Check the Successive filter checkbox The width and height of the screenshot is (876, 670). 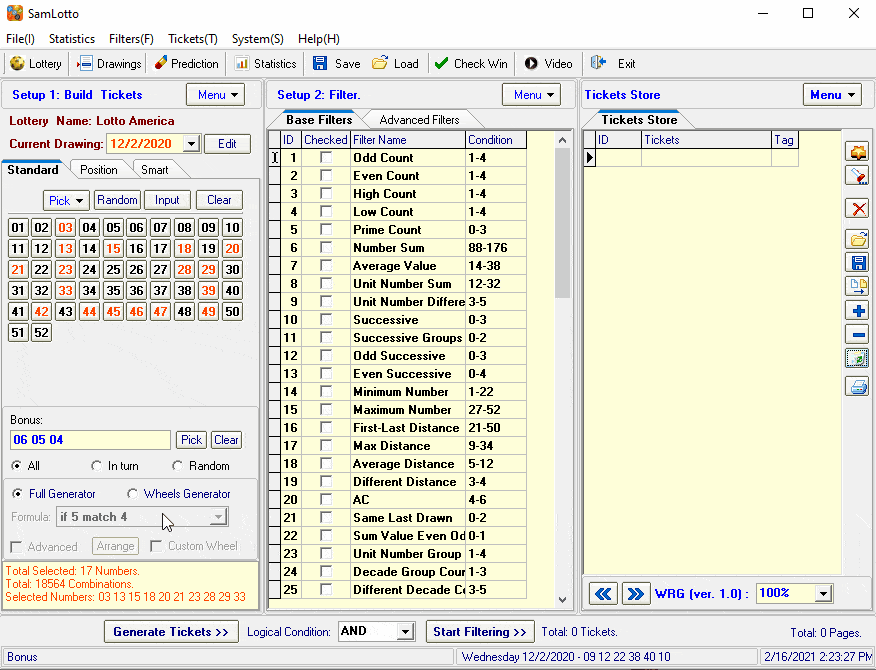click(x=326, y=320)
